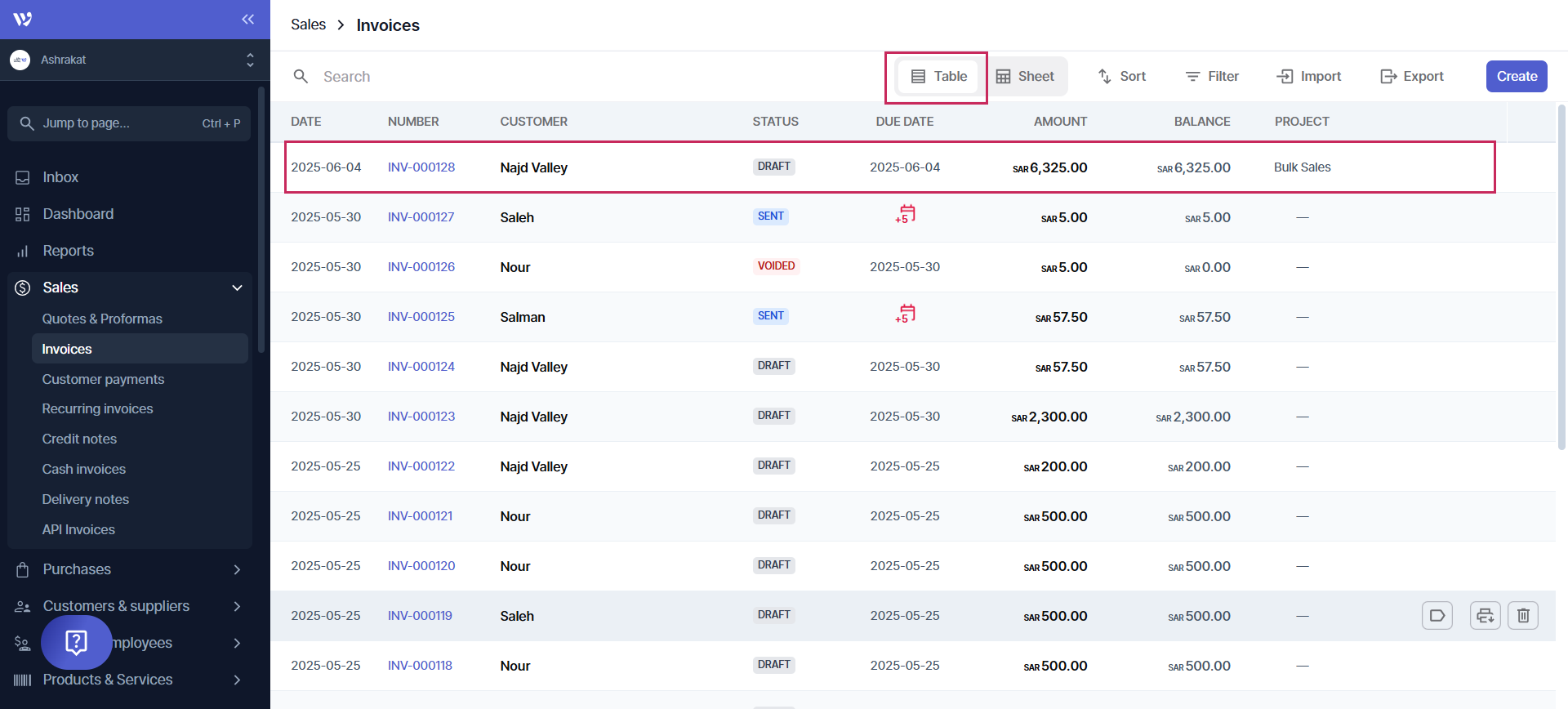Open the Ashrakat organization switcher
Screen dimensions: 1568x709
(131, 60)
